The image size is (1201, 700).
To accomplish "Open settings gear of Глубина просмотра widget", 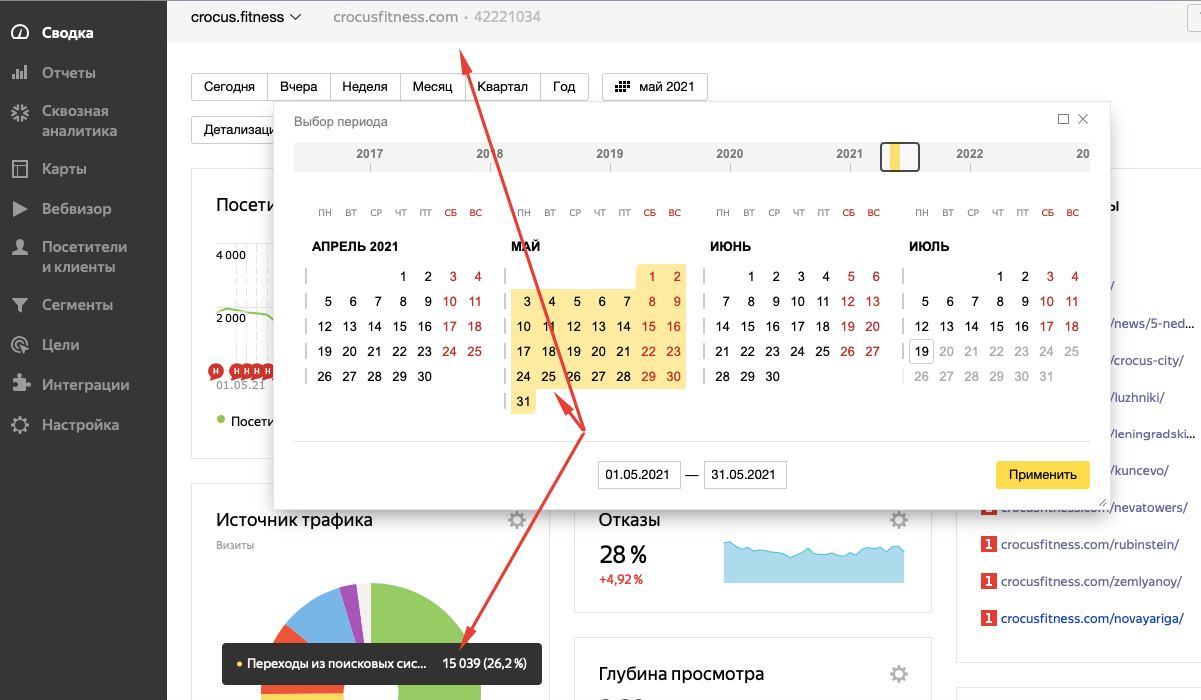I will click(899, 674).
